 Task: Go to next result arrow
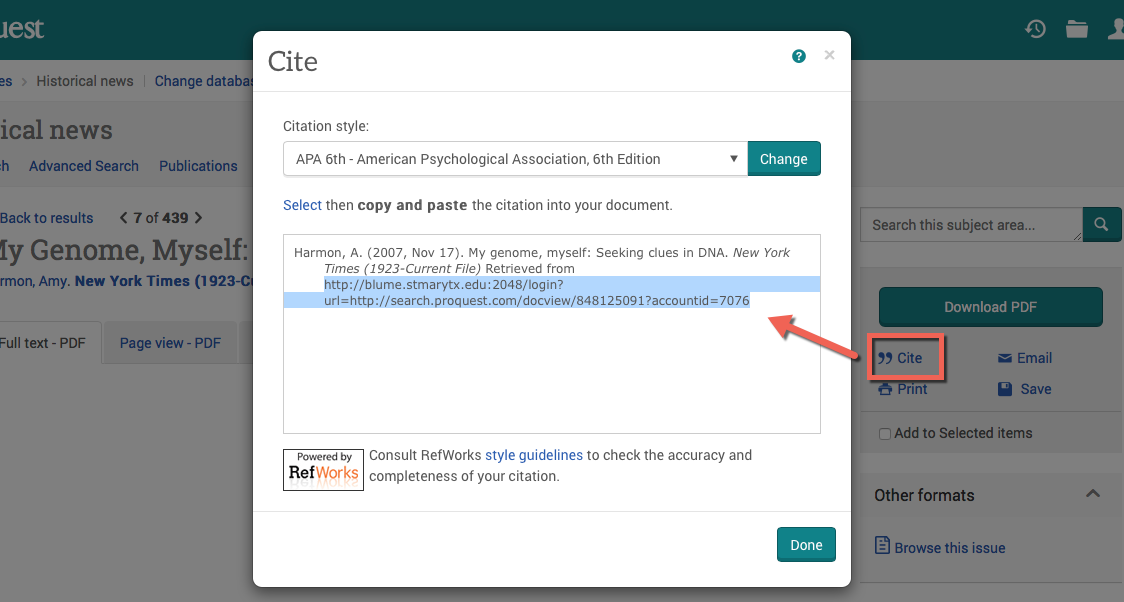click(199, 218)
